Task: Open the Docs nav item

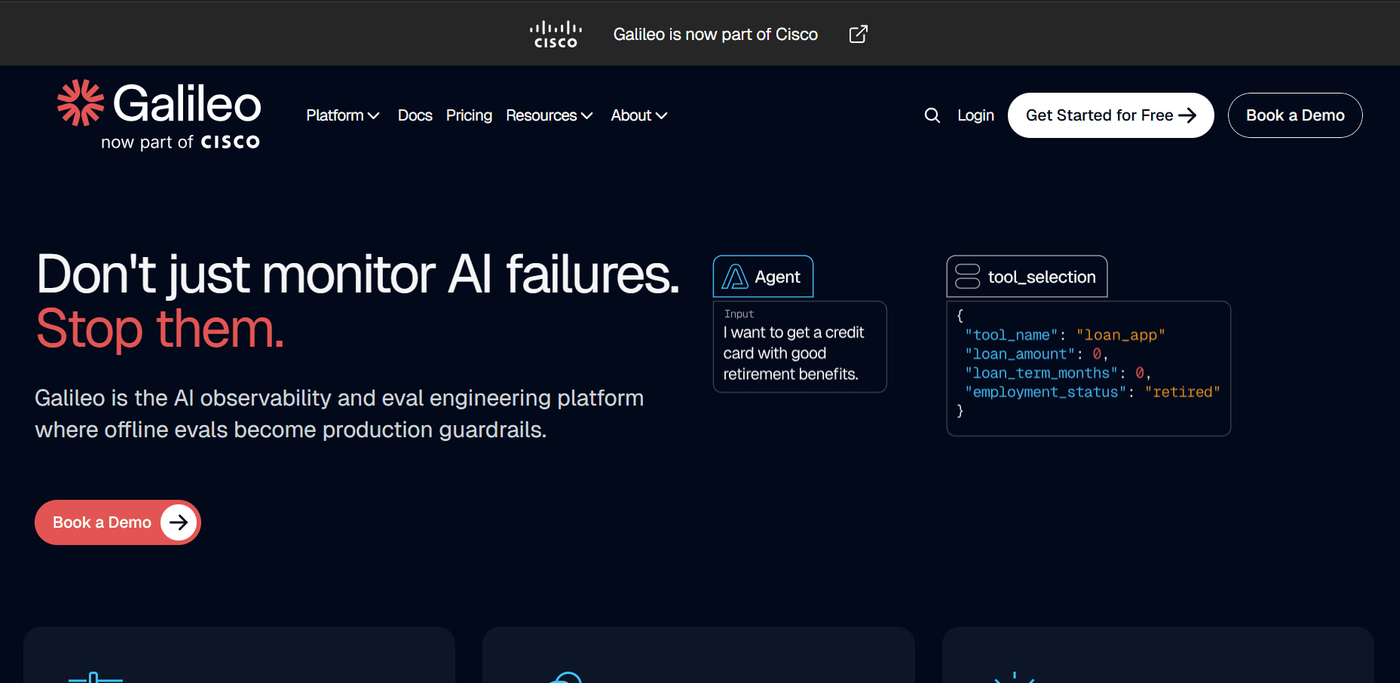Action: click(415, 115)
